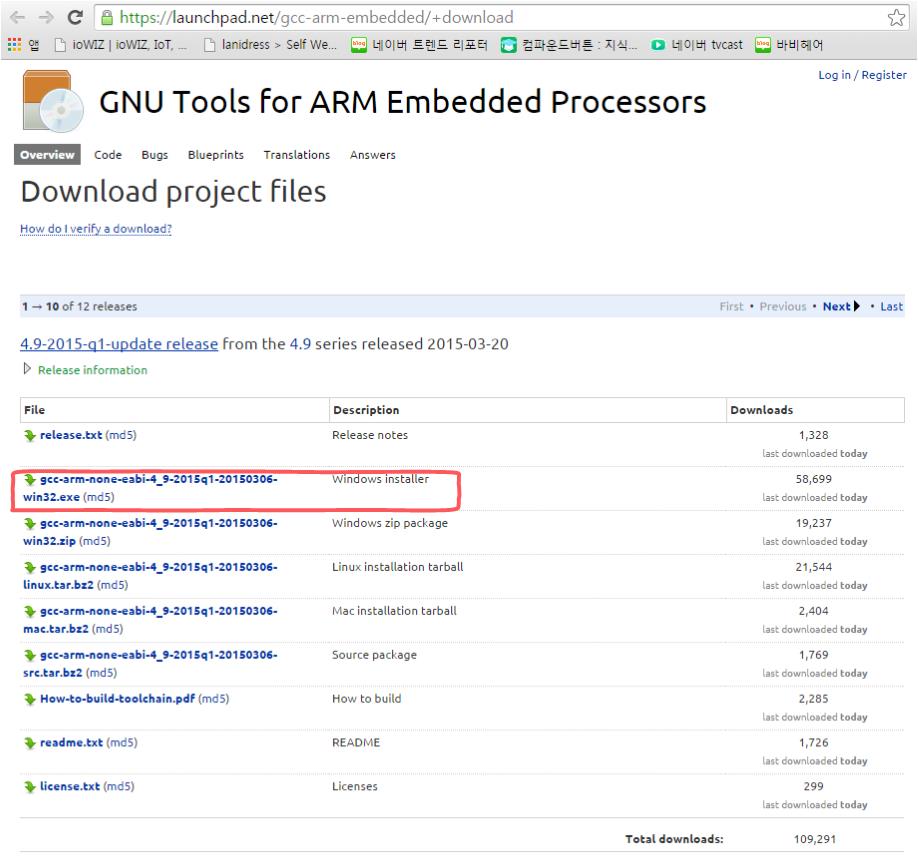Open the Bugs tab
The image size is (918, 856).
155,155
